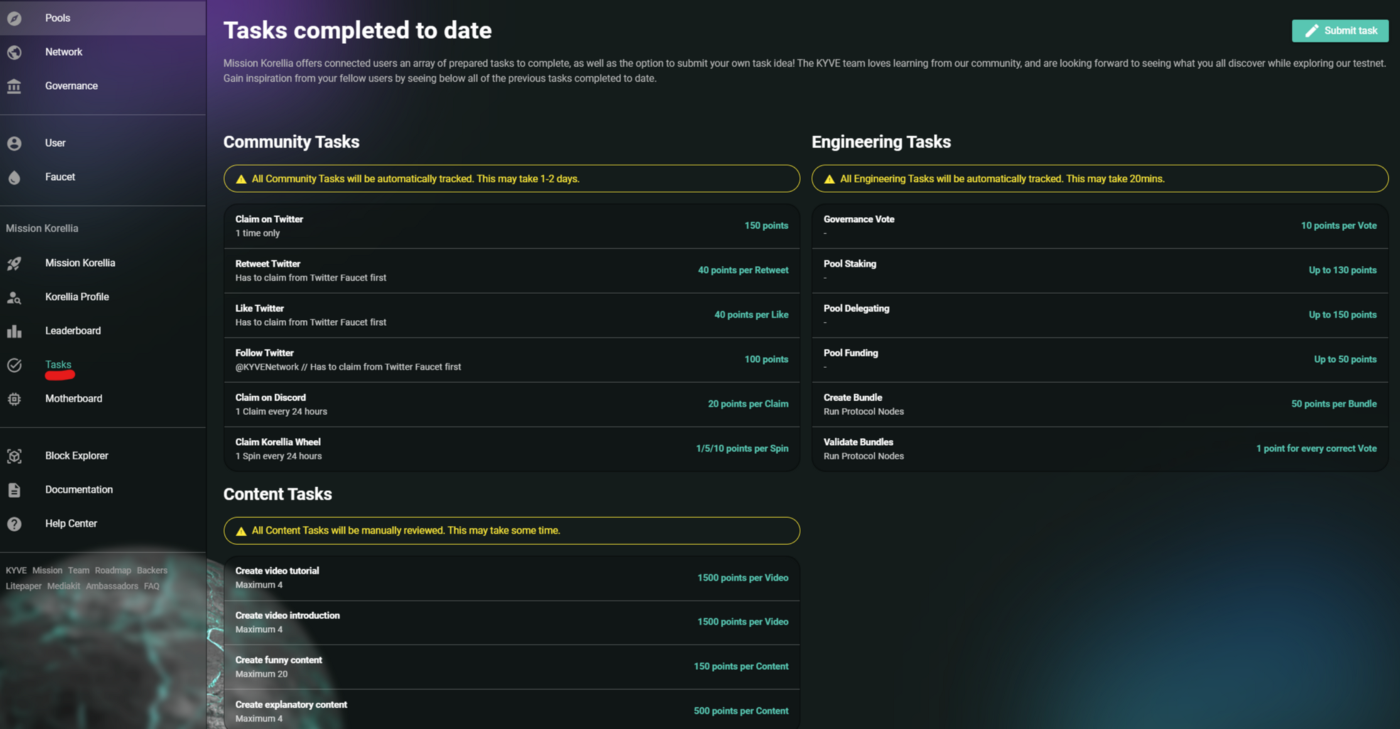Select the Claim on Discord task
1400x729 pixels.
point(511,404)
